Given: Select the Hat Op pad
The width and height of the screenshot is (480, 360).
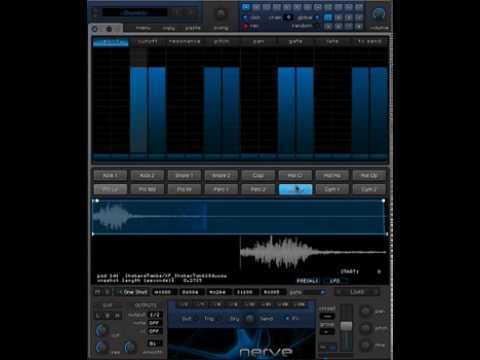Looking at the screenshot, I should (x=369, y=175).
